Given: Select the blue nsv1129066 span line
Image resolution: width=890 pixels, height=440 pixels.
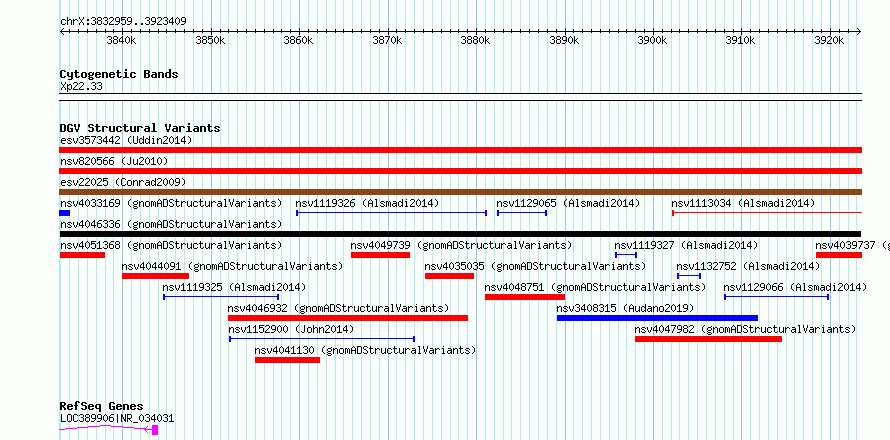Looking at the screenshot, I should click(x=776, y=297).
